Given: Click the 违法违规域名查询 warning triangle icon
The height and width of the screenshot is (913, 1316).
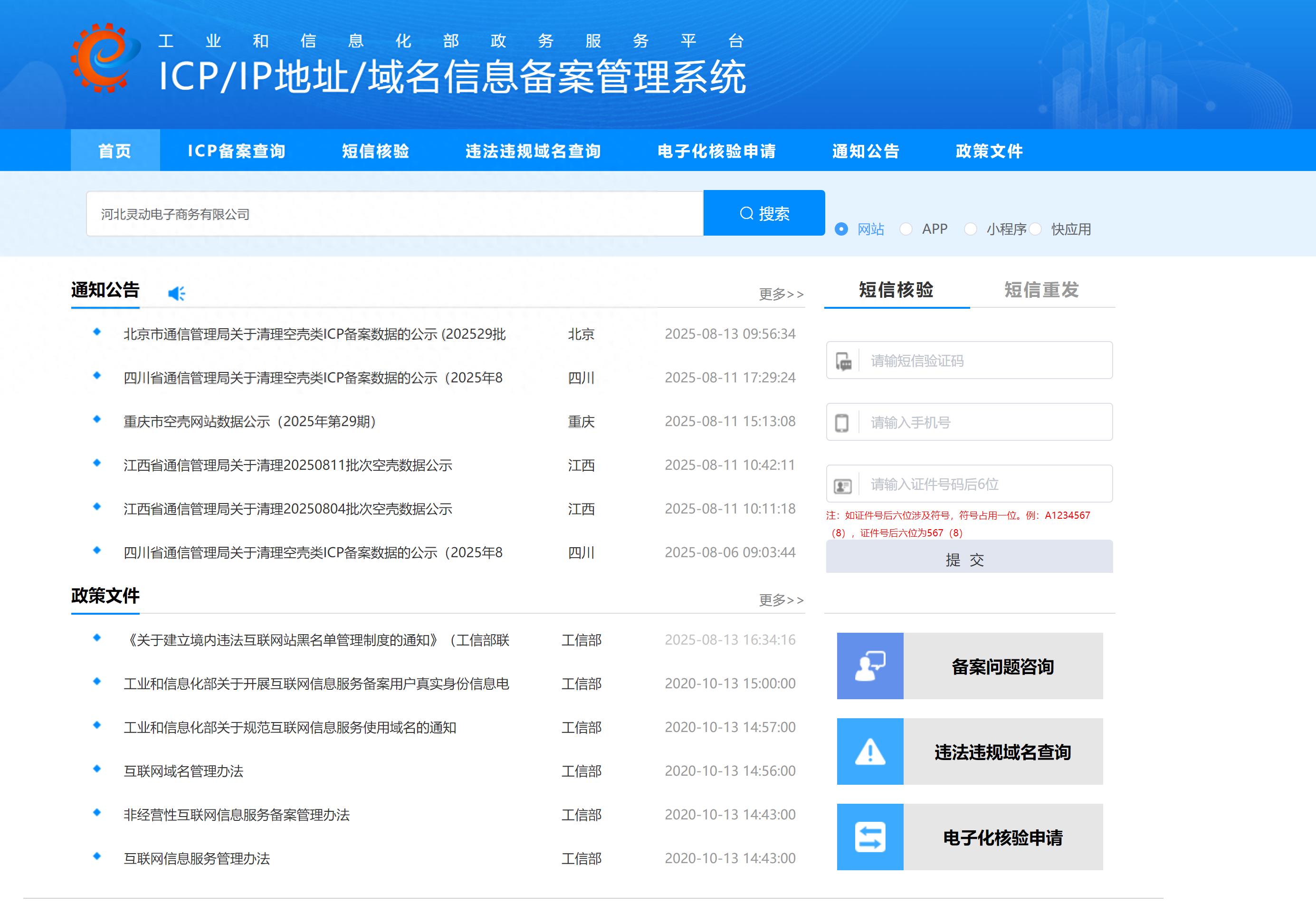Looking at the screenshot, I should pyautogui.click(x=870, y=751).
